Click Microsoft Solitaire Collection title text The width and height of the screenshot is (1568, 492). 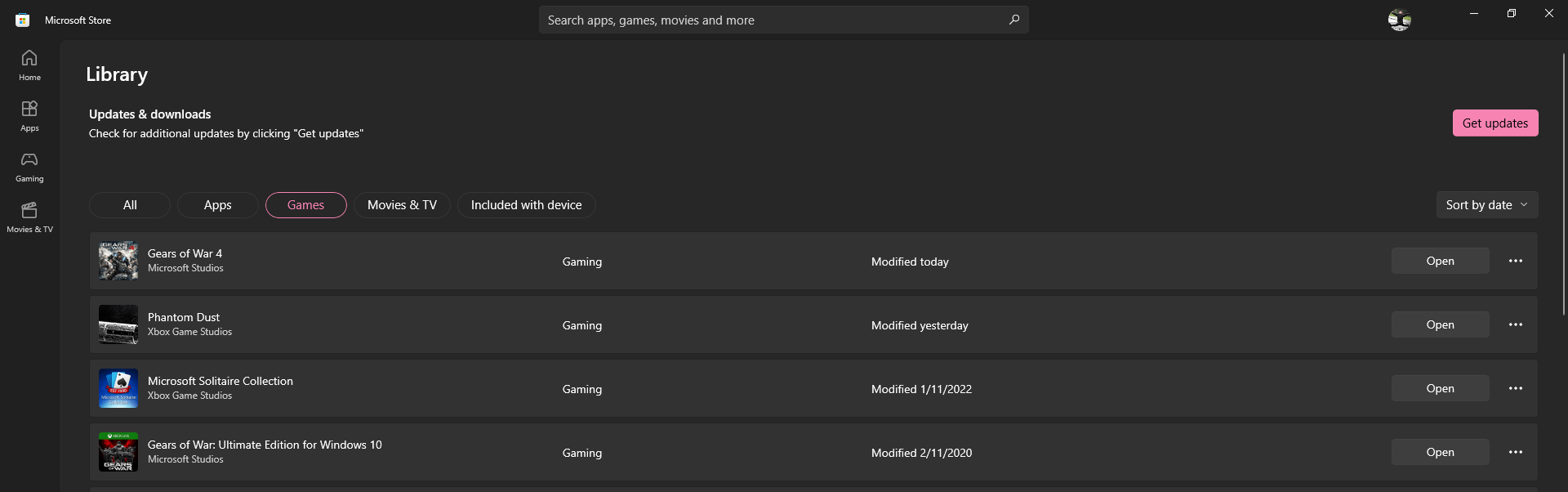tap(220, 381)
